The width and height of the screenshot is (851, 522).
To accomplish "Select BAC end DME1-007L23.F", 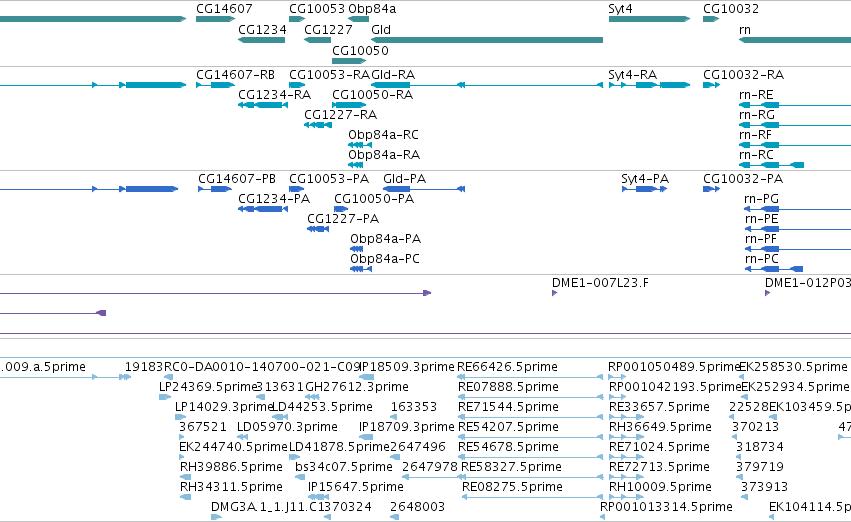I will pos(600,283).
